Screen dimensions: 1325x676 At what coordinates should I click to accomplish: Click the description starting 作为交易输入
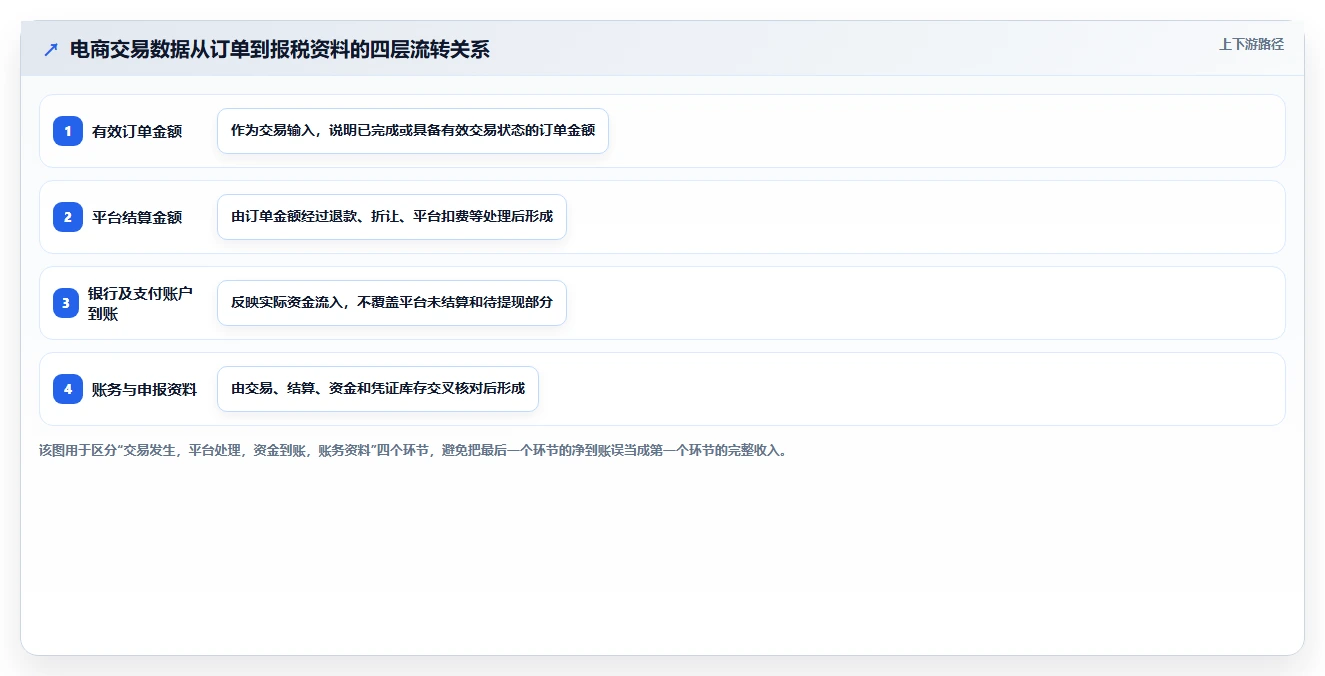413,131
